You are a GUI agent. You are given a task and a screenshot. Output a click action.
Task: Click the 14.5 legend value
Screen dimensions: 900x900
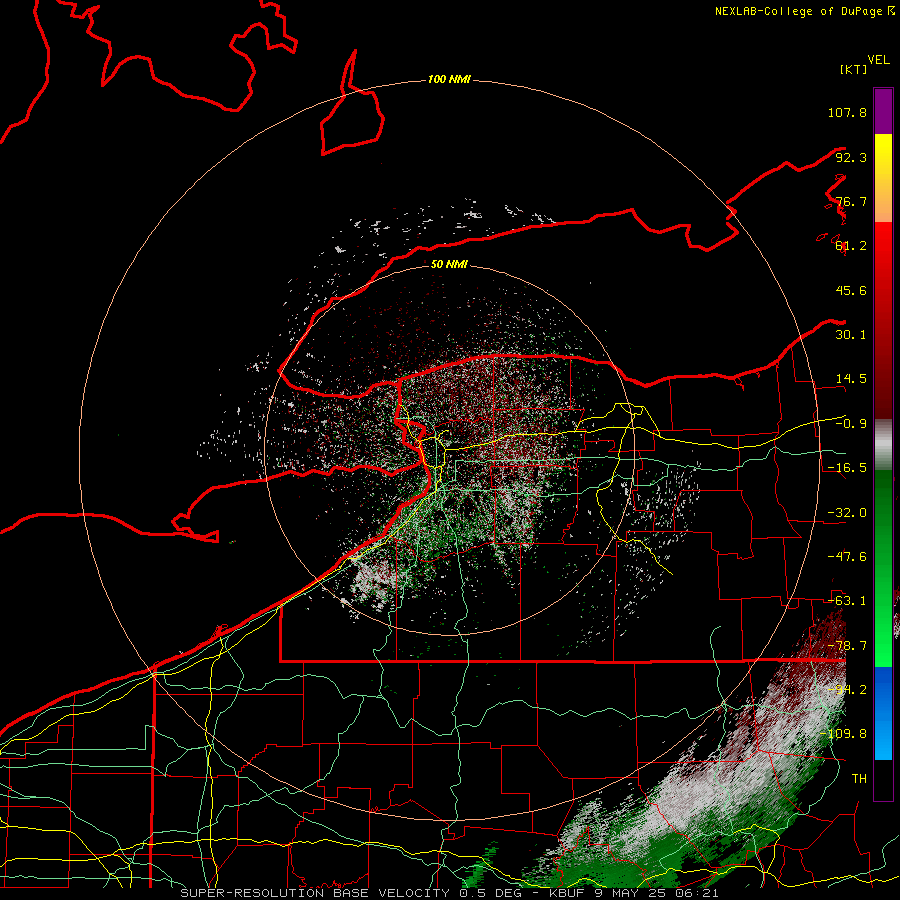(851, 379)
